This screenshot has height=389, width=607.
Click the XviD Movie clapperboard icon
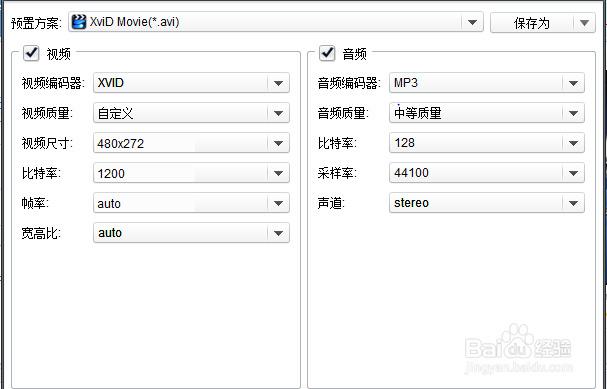click(79, 22)
